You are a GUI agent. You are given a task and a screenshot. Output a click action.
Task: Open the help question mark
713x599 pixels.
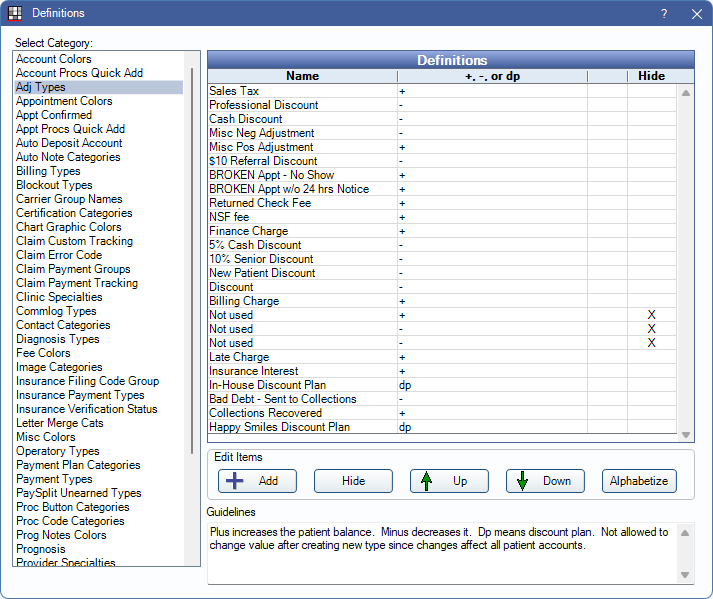coord(664,14)
